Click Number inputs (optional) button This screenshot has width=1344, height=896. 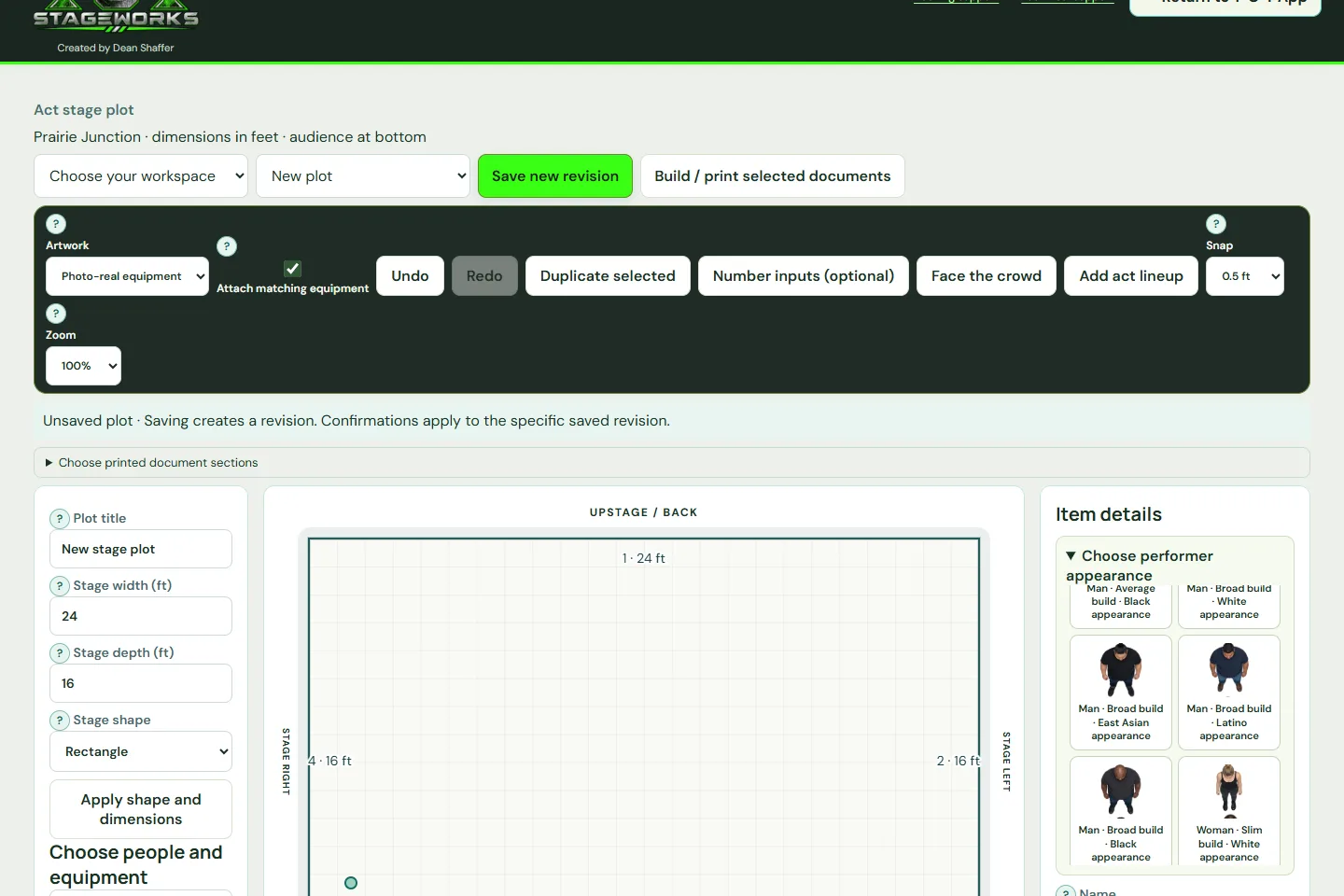click(804, 276)
